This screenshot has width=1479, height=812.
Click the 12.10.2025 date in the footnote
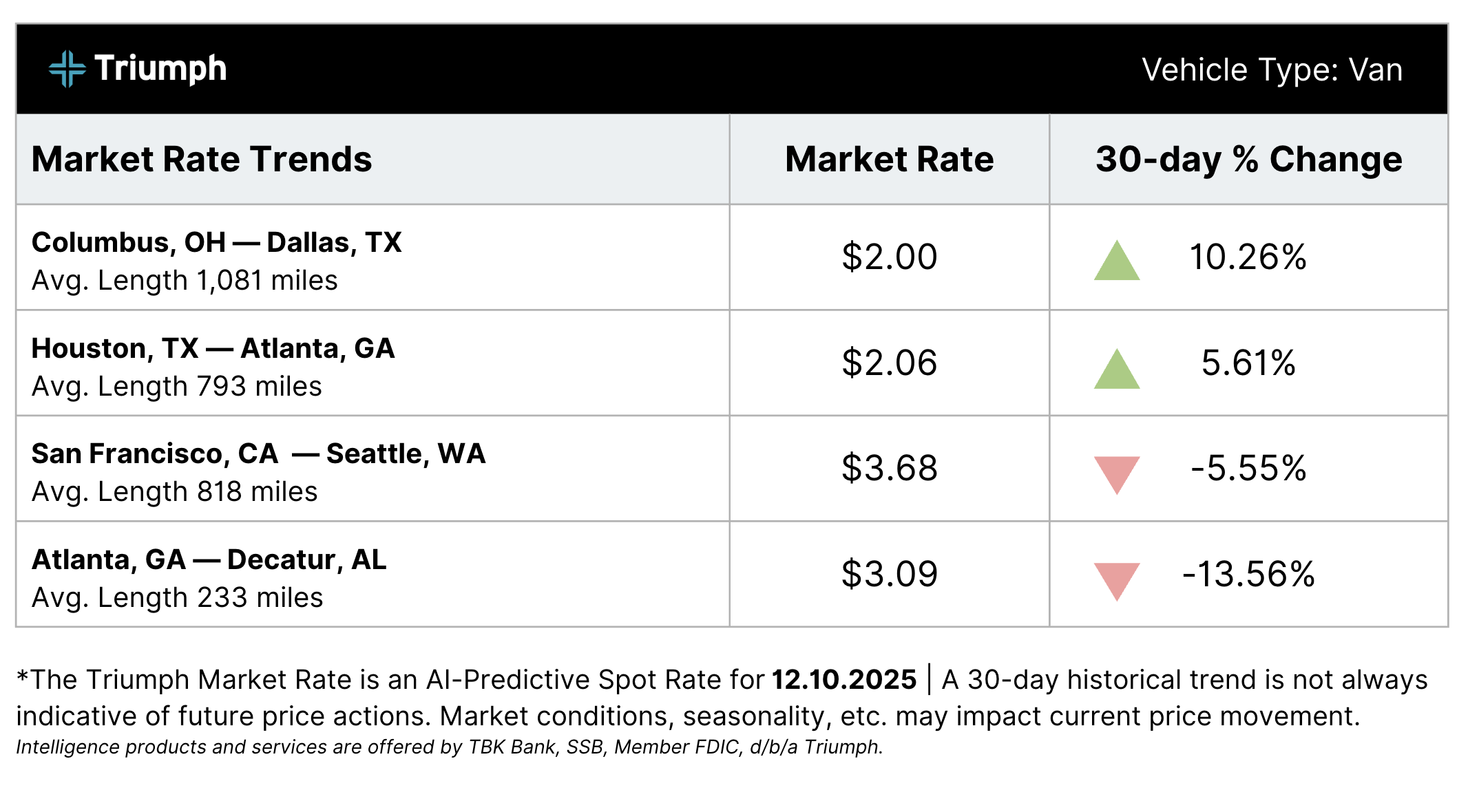pos(843,680)
